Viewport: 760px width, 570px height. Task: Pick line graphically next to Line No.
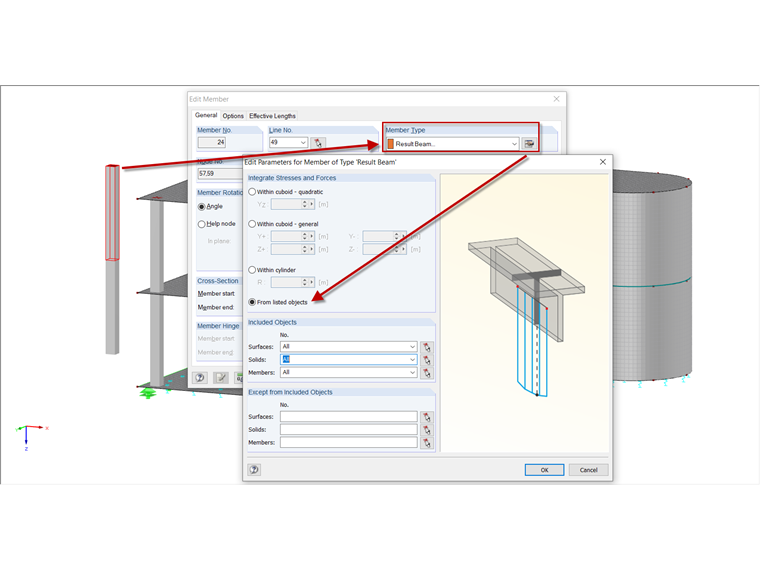tap(318, 142)
